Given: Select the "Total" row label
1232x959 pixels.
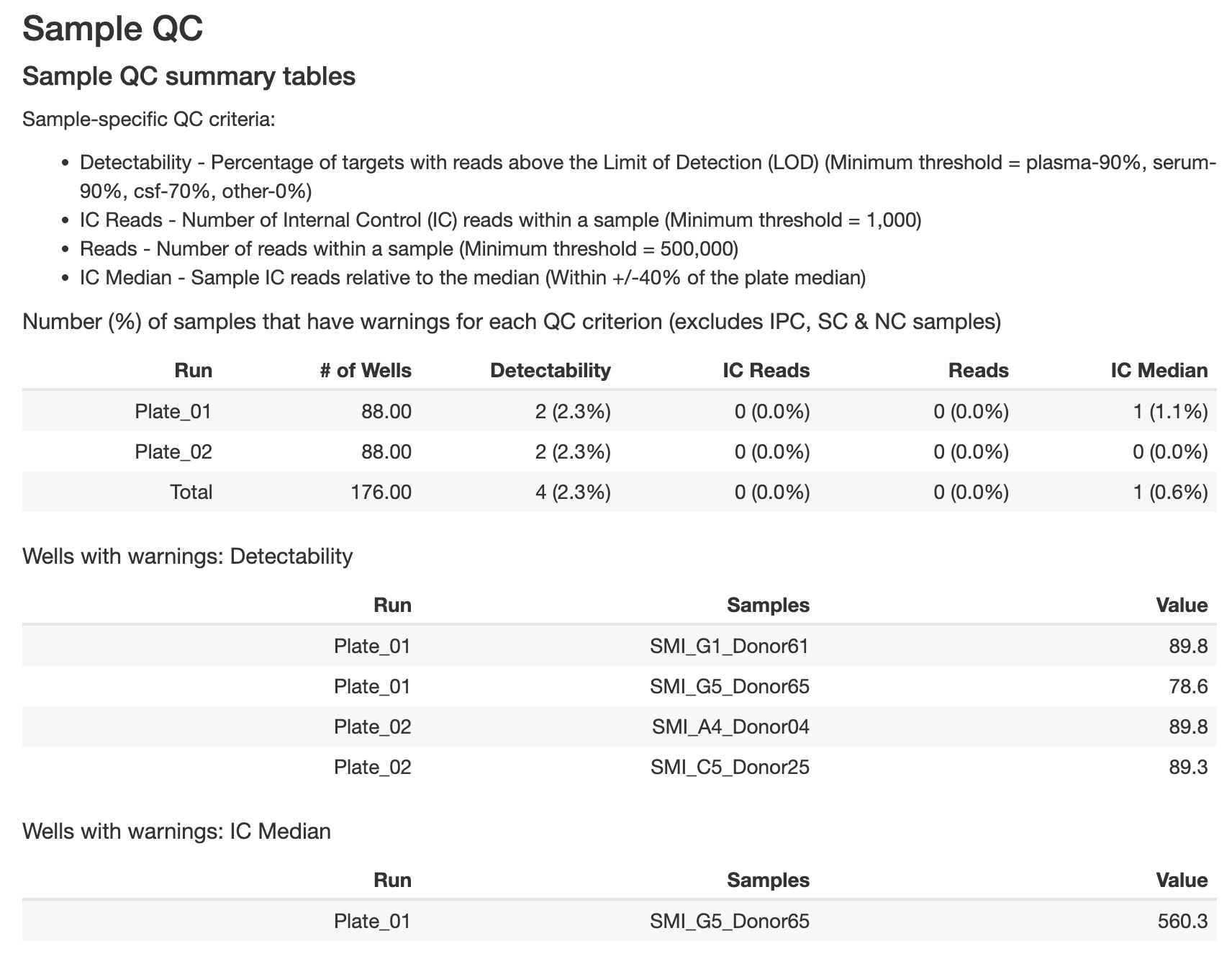Looking at the screenshot, I should pyautogui.click(x=191, y=492).
